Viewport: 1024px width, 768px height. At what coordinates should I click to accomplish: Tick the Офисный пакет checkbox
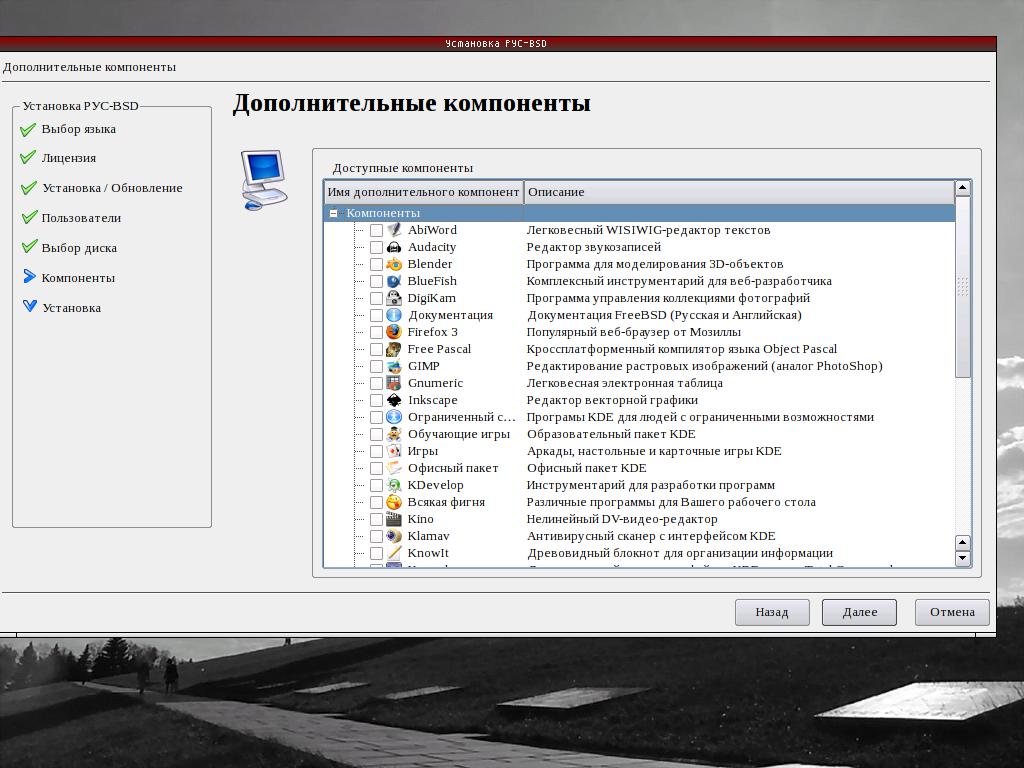[376, 468]
